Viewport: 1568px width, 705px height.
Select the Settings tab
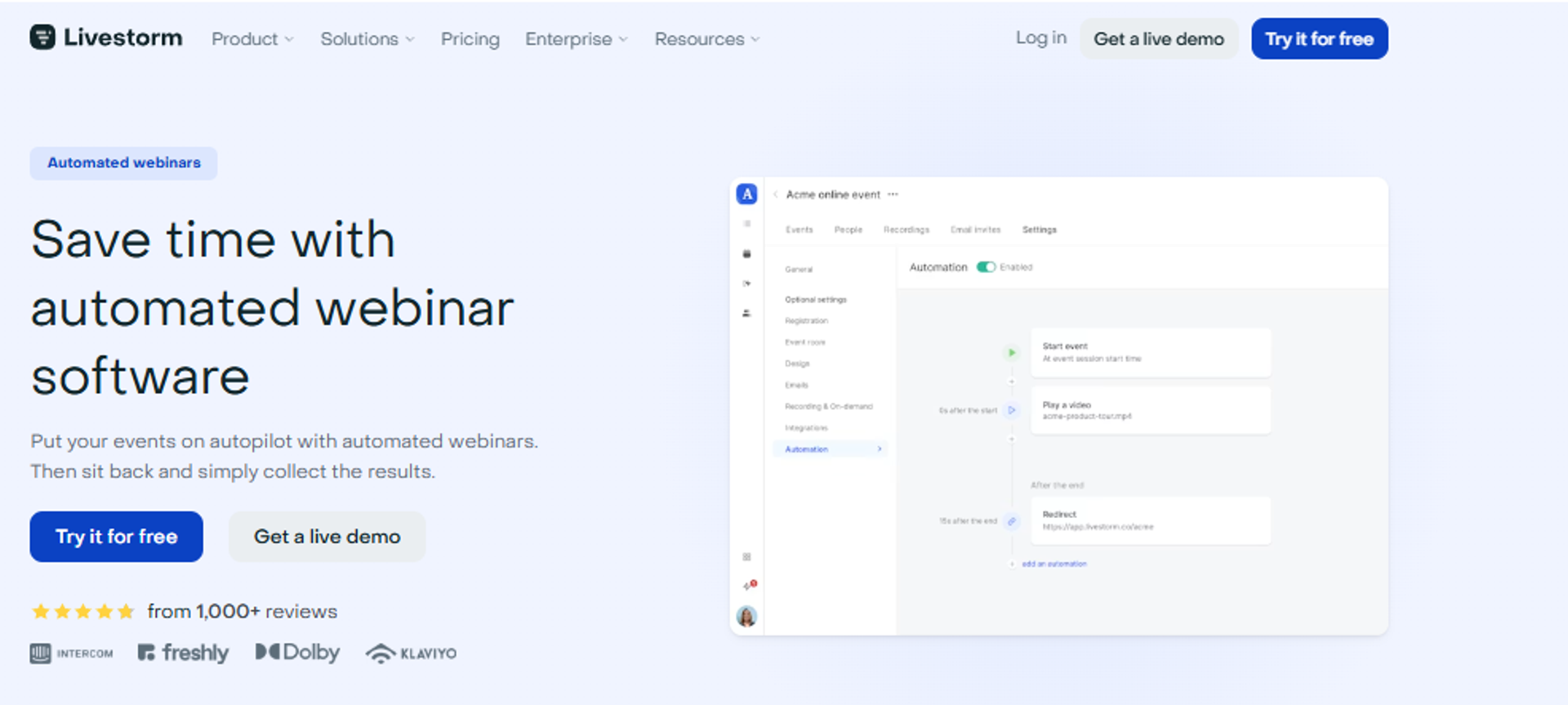[1040, 230]
